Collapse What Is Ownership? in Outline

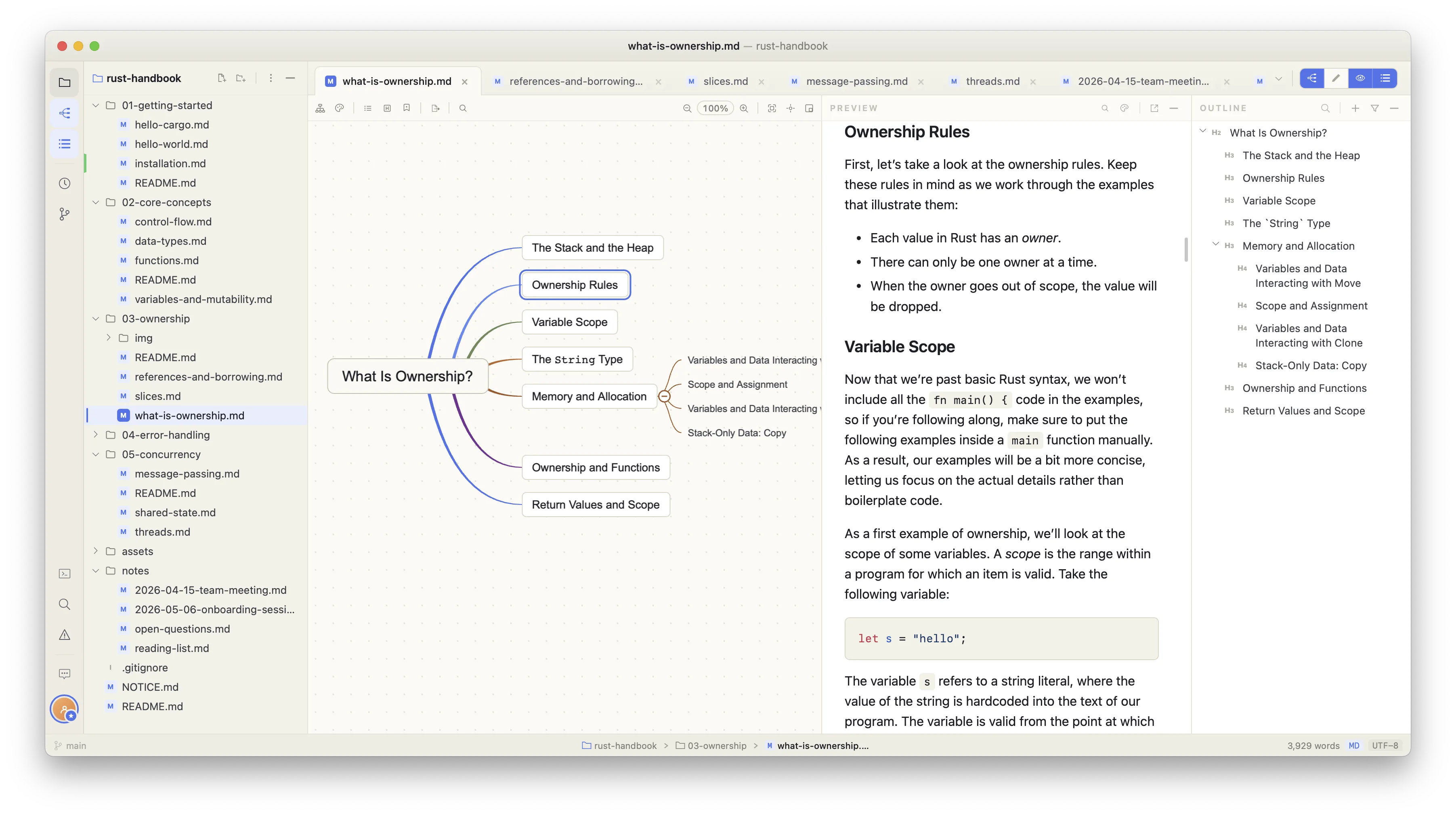(x=1203, y=131)
